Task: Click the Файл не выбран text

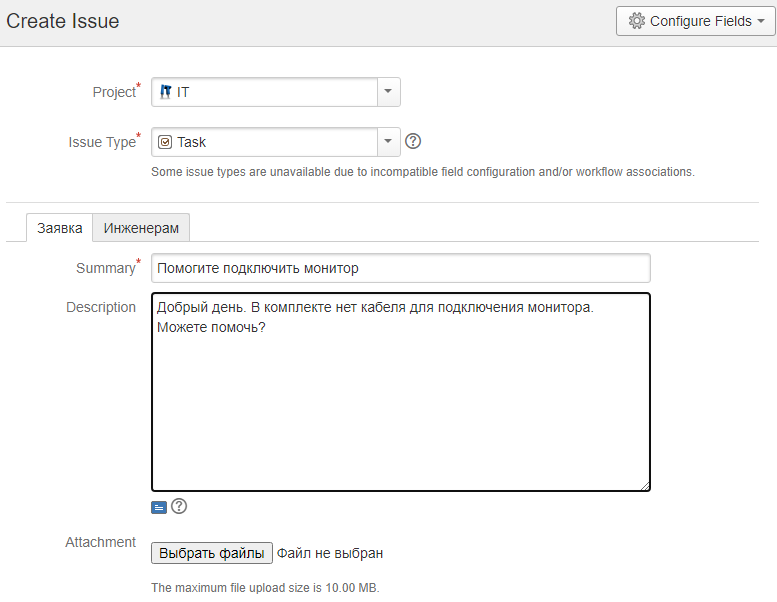Action: click(330, 553)
